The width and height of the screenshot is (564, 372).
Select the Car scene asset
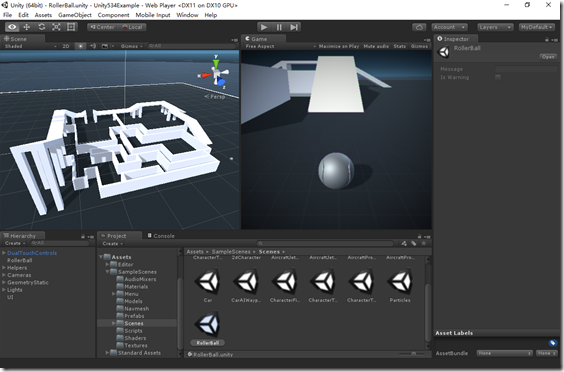(208, 286)
